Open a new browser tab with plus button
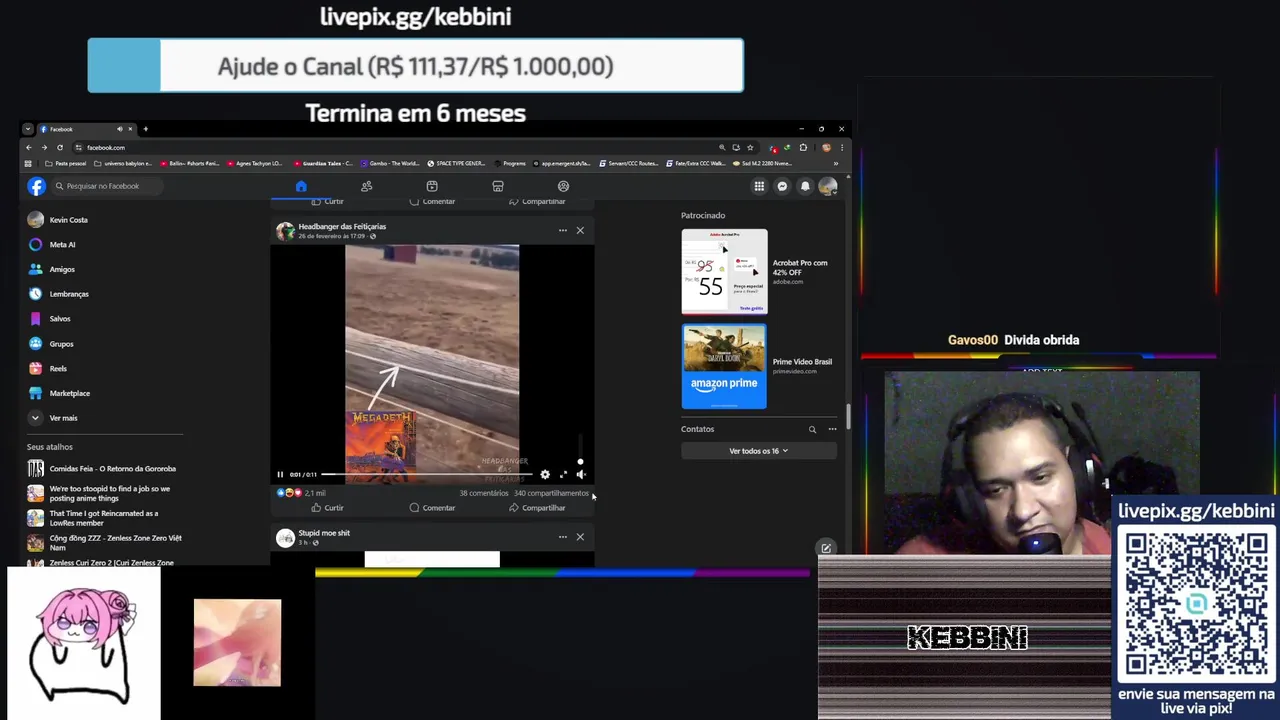The height and width of the screenshot is (720, 1280). (145, 129)
